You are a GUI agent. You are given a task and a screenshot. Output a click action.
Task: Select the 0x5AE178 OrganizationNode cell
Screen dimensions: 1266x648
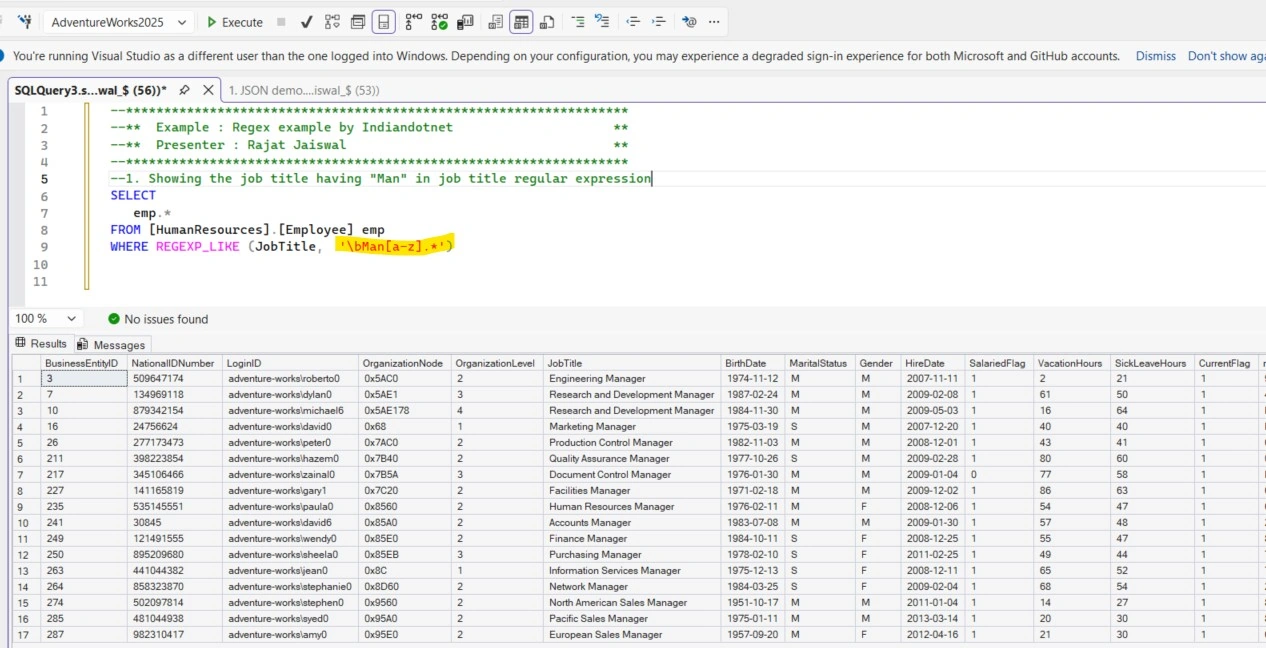pyautogui.click(x=404, y=411)
